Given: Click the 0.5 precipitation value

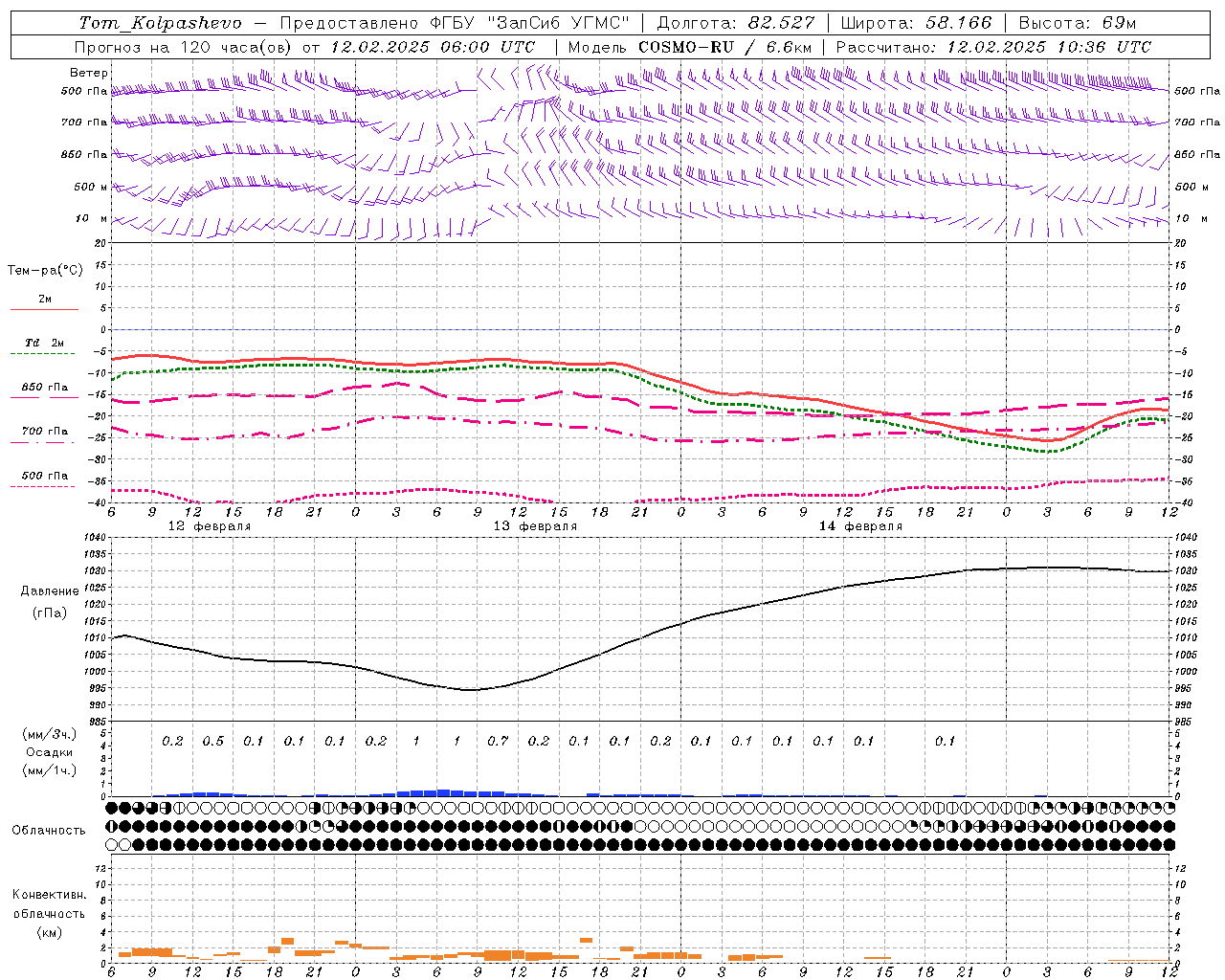Looking at the screenshot, I should point(213,741).
